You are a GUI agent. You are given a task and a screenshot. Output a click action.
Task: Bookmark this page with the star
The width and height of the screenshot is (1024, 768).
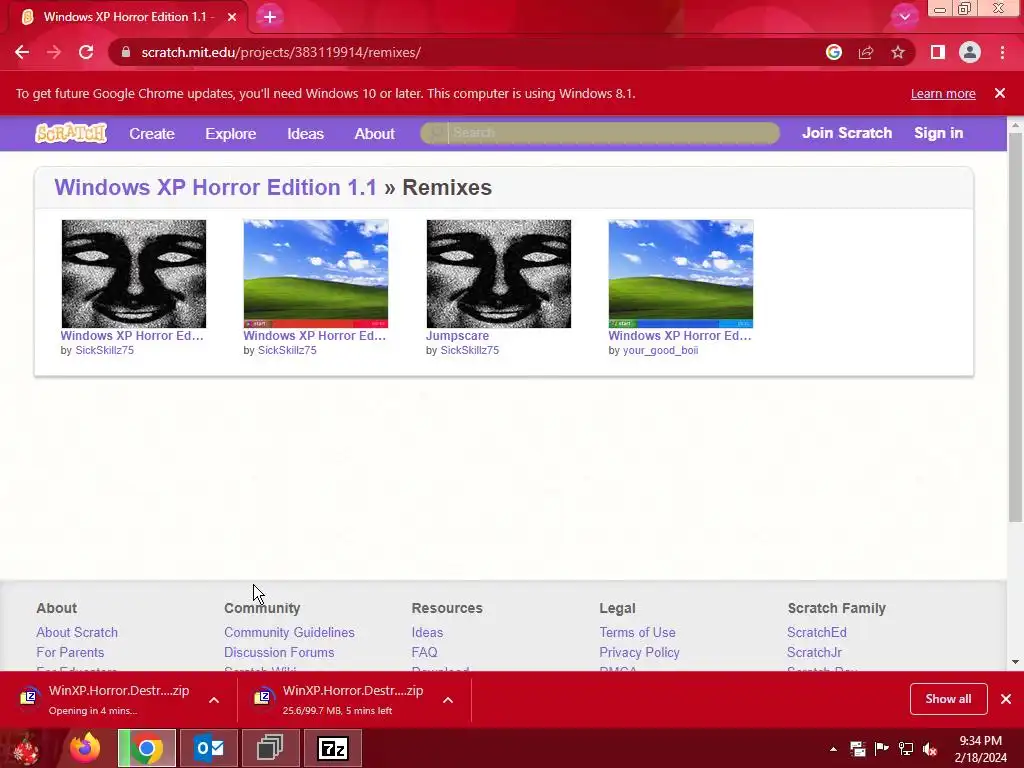tap(898, 52)
